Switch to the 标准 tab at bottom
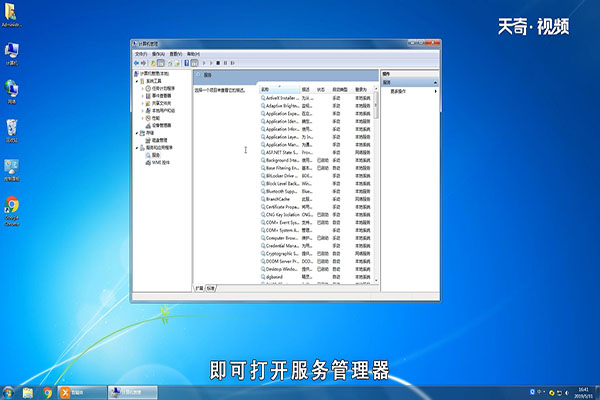This screenshot has height=400, width=600. [211, 288]
